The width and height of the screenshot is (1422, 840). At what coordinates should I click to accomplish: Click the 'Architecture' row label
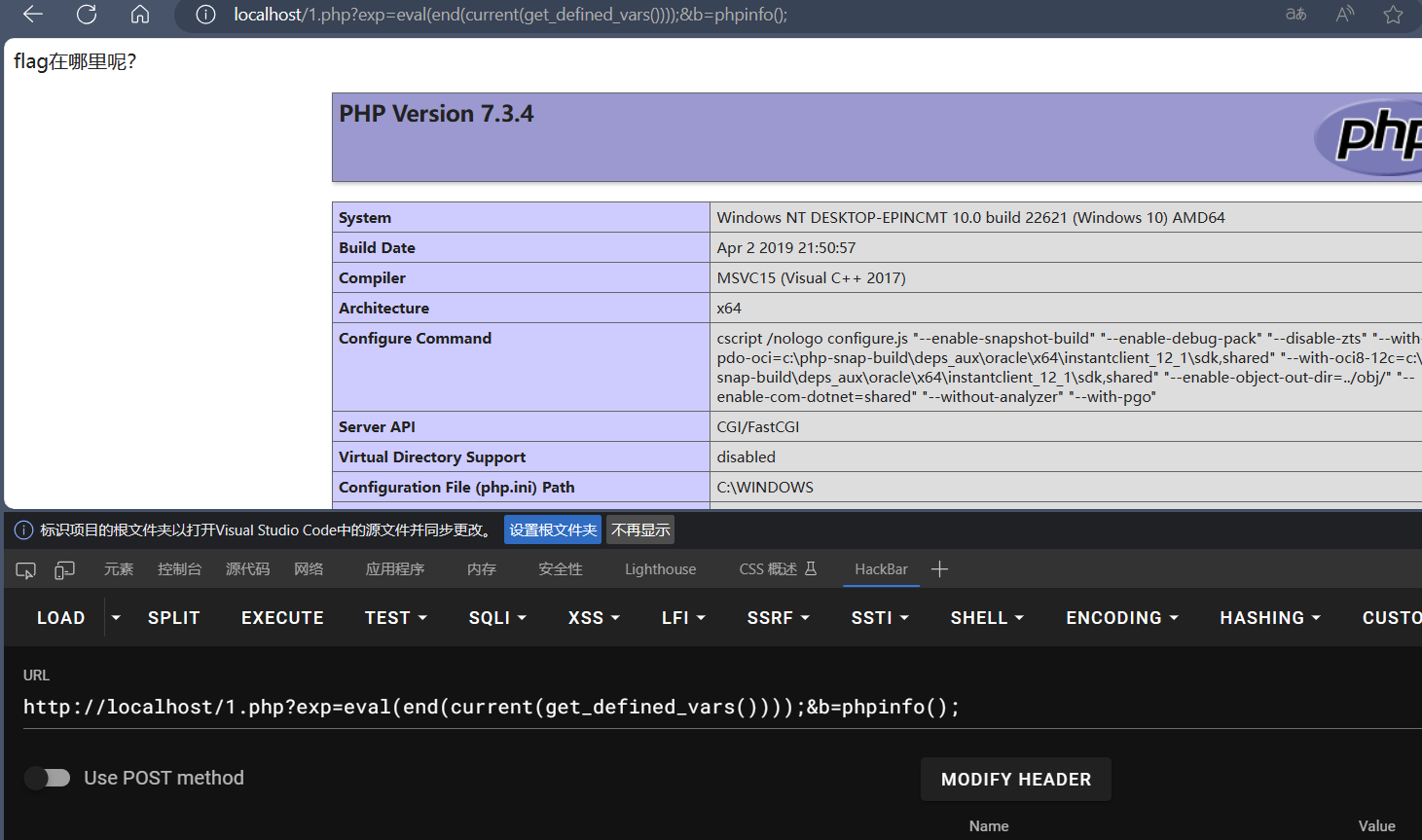coord(383,308)
